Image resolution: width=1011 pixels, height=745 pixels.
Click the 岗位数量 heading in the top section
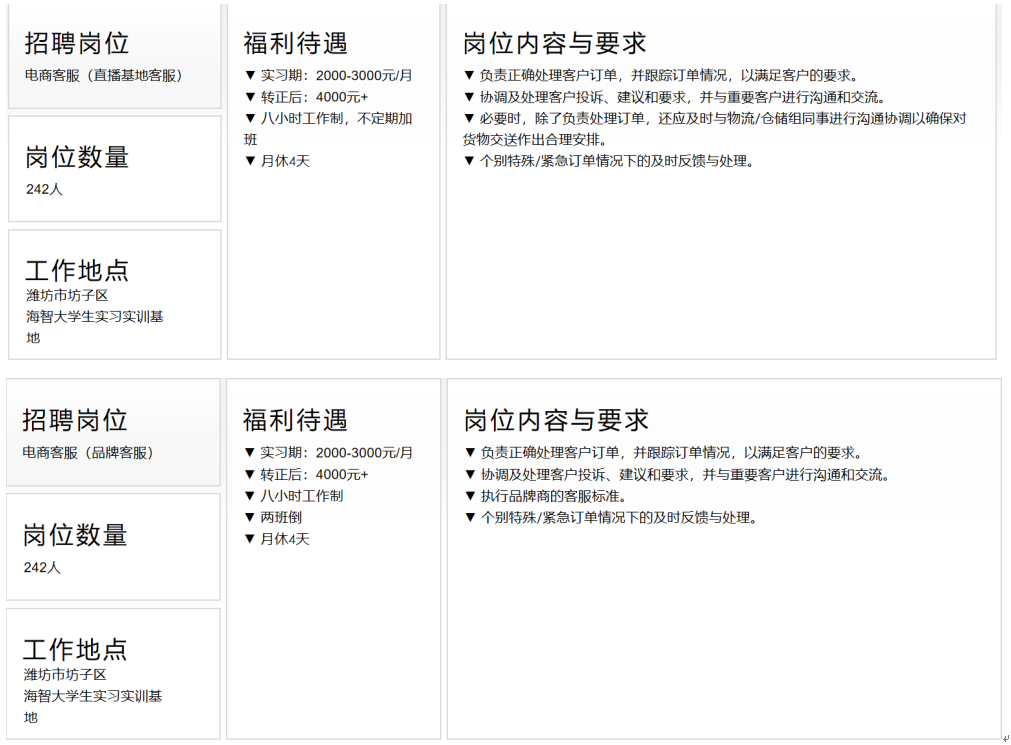pos(77,158)
